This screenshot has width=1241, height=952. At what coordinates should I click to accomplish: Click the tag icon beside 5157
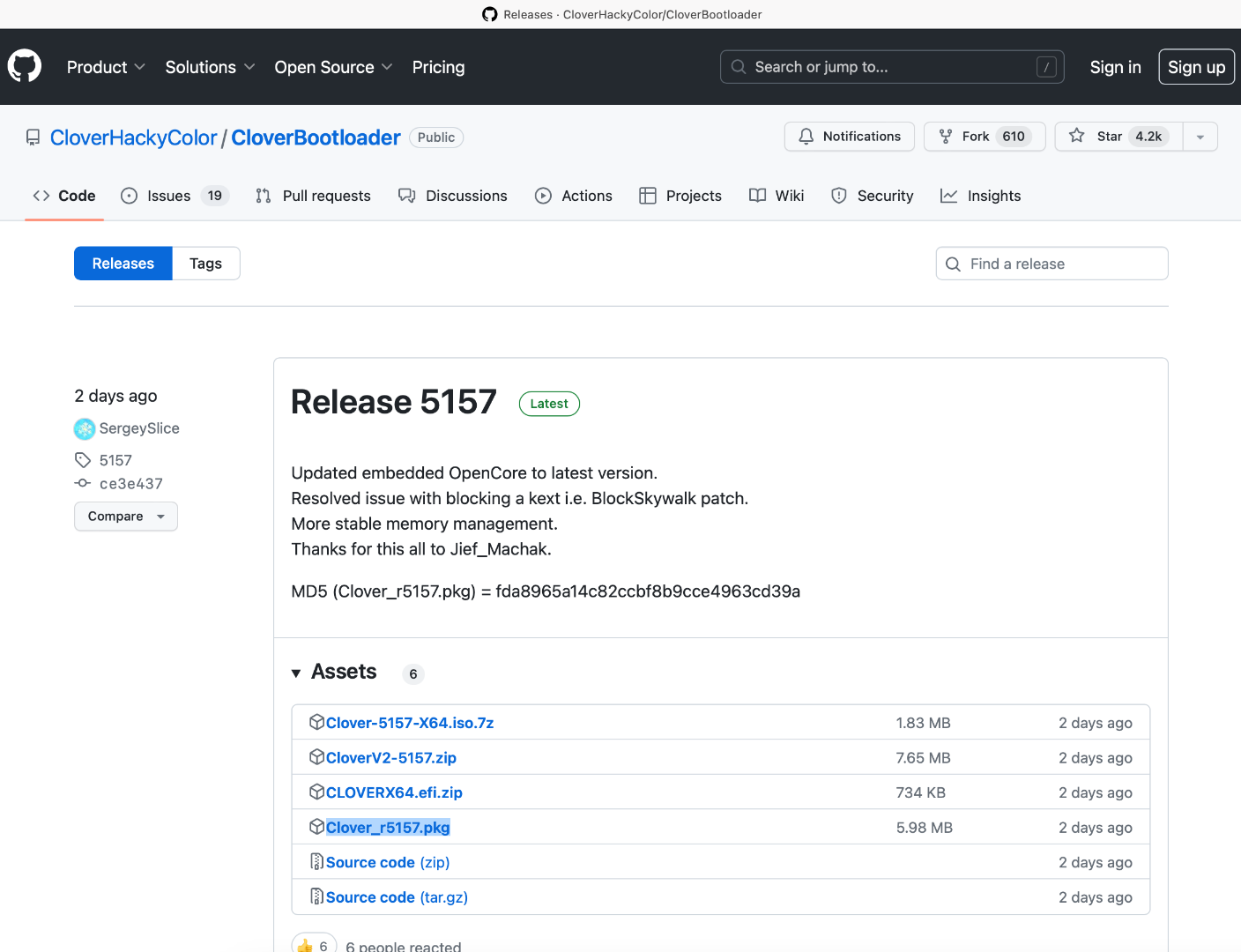click(x=83, y=460)
